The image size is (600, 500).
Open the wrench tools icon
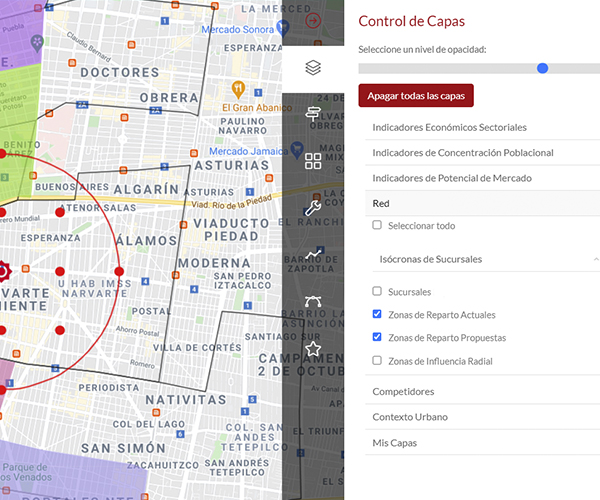click(x=313, y=208)
